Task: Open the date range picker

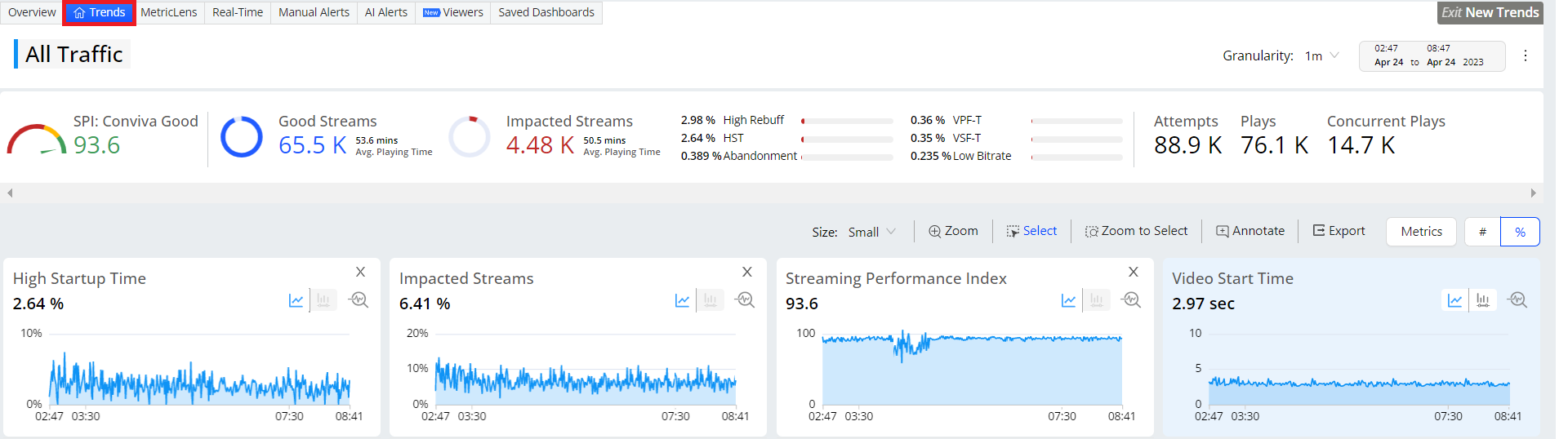Action: pyautogui.click(x=1431, y=55)
